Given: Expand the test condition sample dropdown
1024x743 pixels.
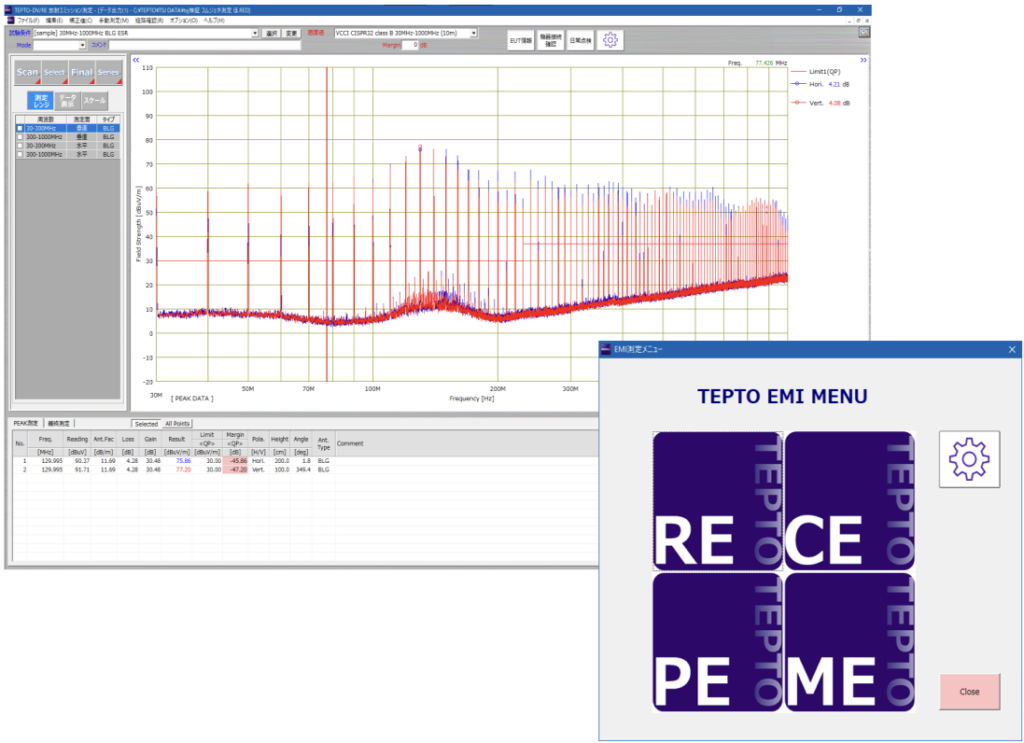Looking at the screenshot, I should click(255, 33).
